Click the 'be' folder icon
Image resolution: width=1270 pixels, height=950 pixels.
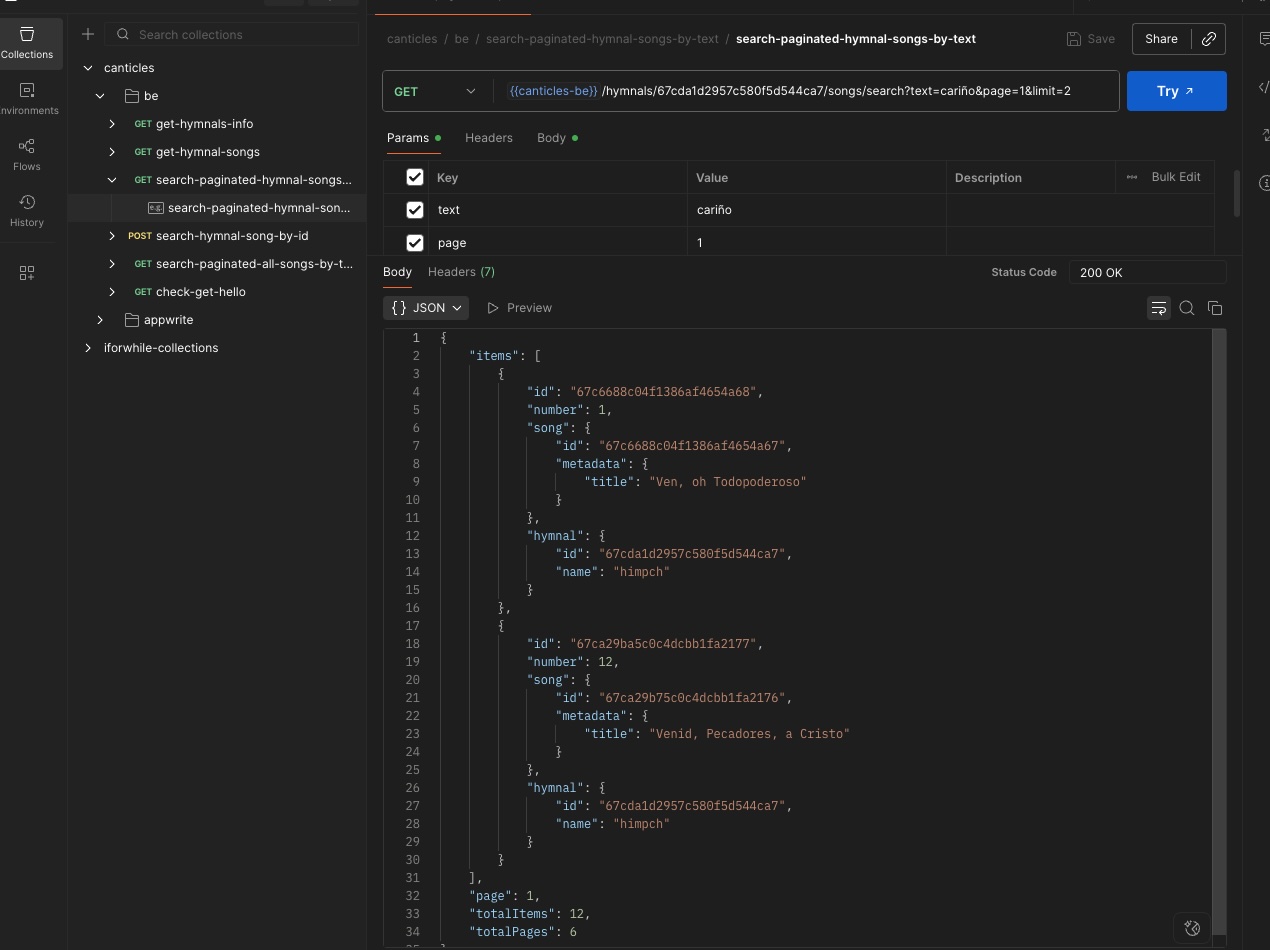pos(132,96)
